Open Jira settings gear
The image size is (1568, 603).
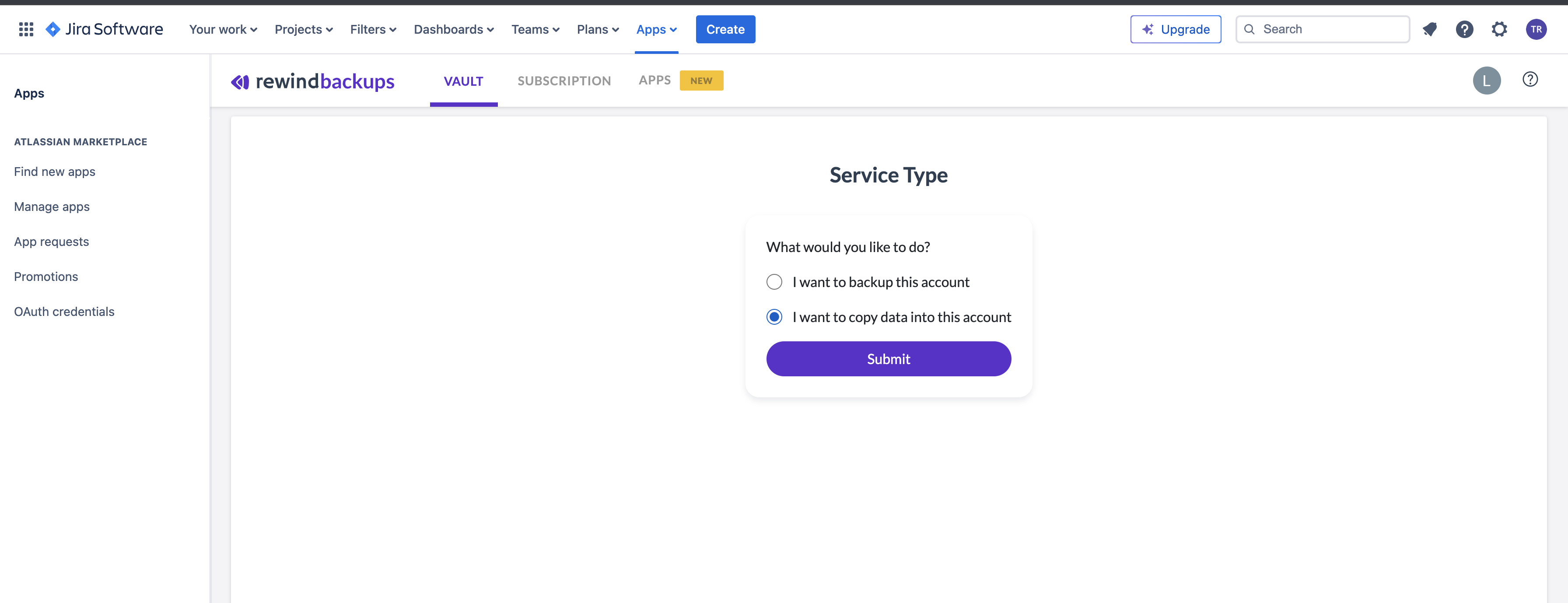tap(1500, 28)
